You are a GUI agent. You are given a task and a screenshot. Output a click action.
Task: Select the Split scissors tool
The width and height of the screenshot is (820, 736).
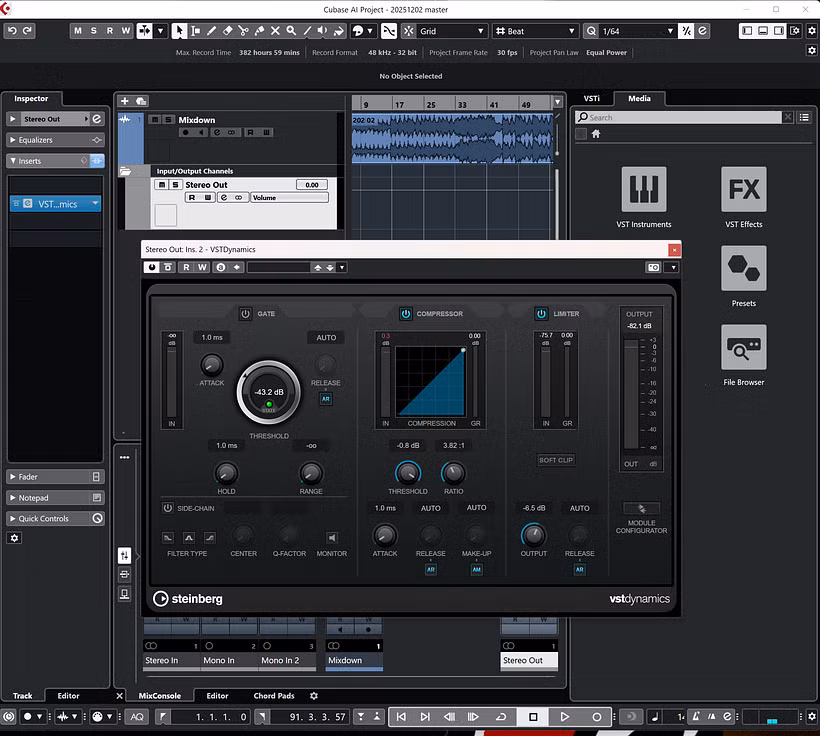[x=243, y=31]
